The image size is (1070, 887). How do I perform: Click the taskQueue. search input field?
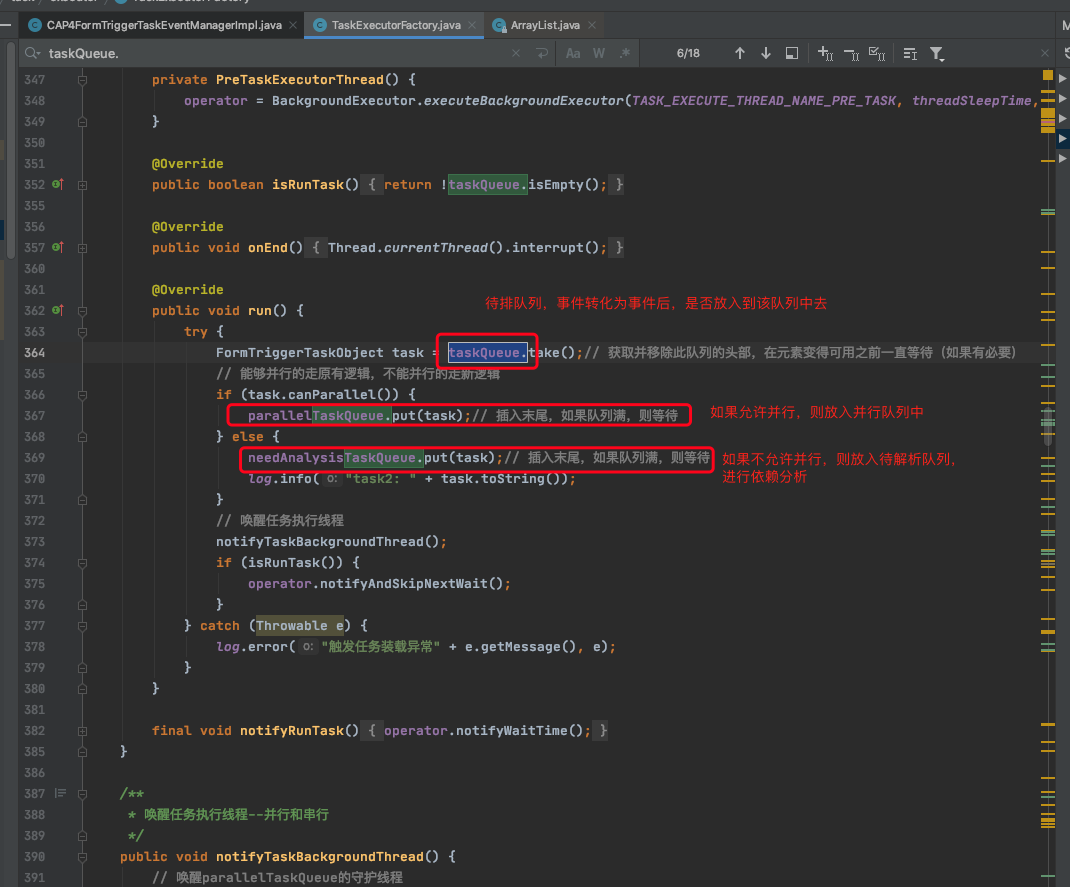(x=300, y=53)
